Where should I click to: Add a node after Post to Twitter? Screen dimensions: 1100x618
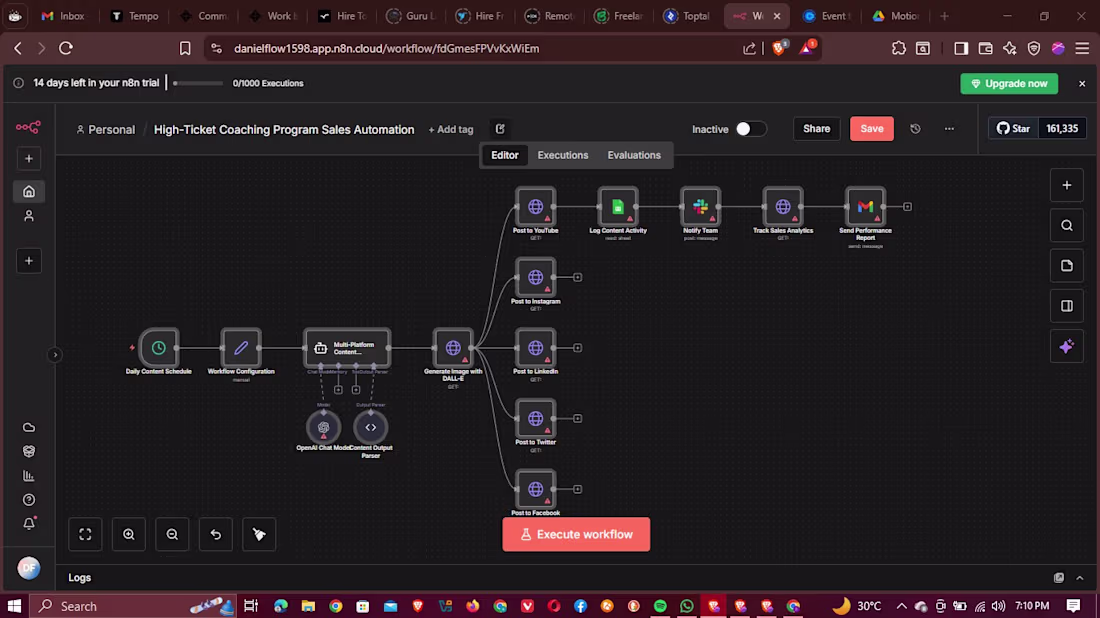coord(577,419)
